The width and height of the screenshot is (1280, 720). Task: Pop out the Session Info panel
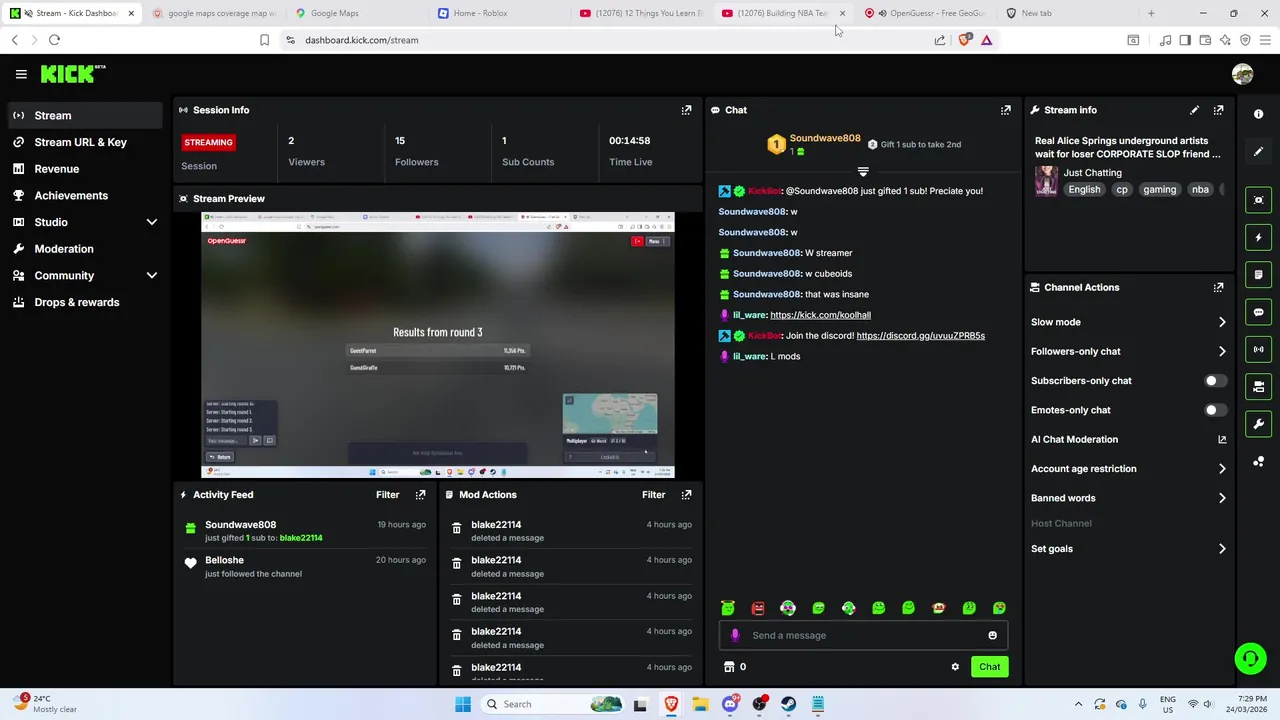tap(686, 110)
